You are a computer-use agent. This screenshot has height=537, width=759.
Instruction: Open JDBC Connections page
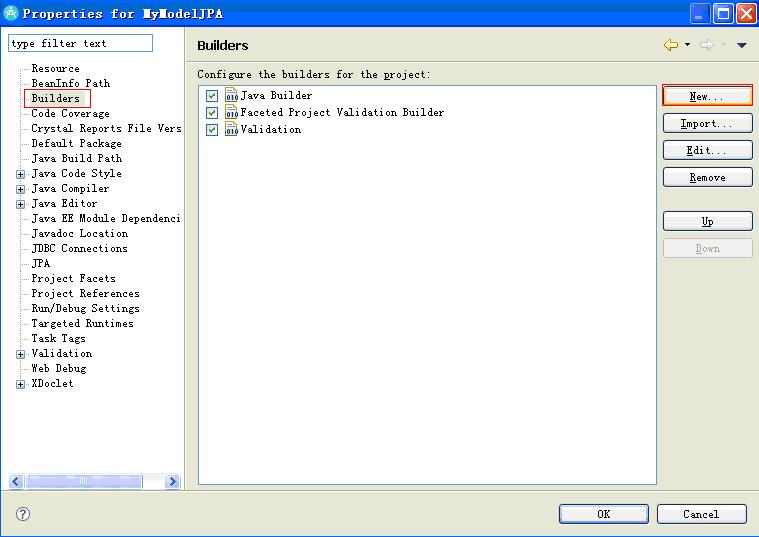point(79,248)
